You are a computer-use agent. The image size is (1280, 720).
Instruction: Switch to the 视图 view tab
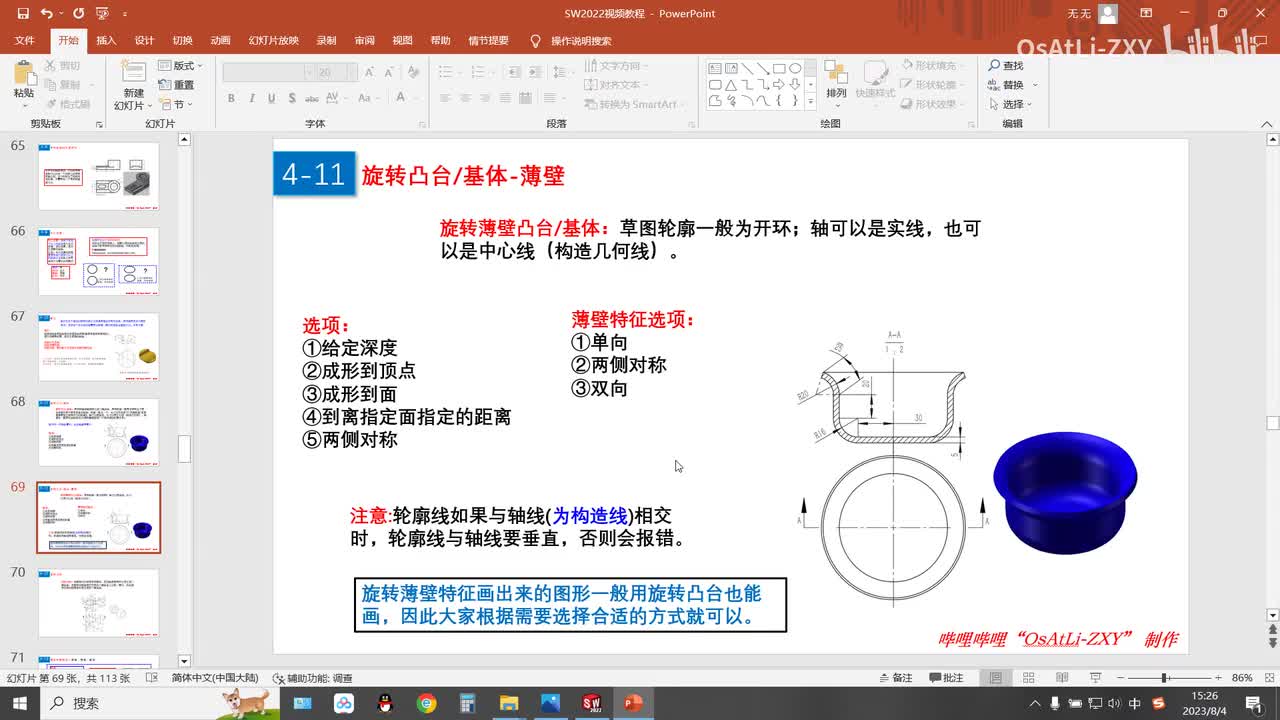[x=402, y=41]
